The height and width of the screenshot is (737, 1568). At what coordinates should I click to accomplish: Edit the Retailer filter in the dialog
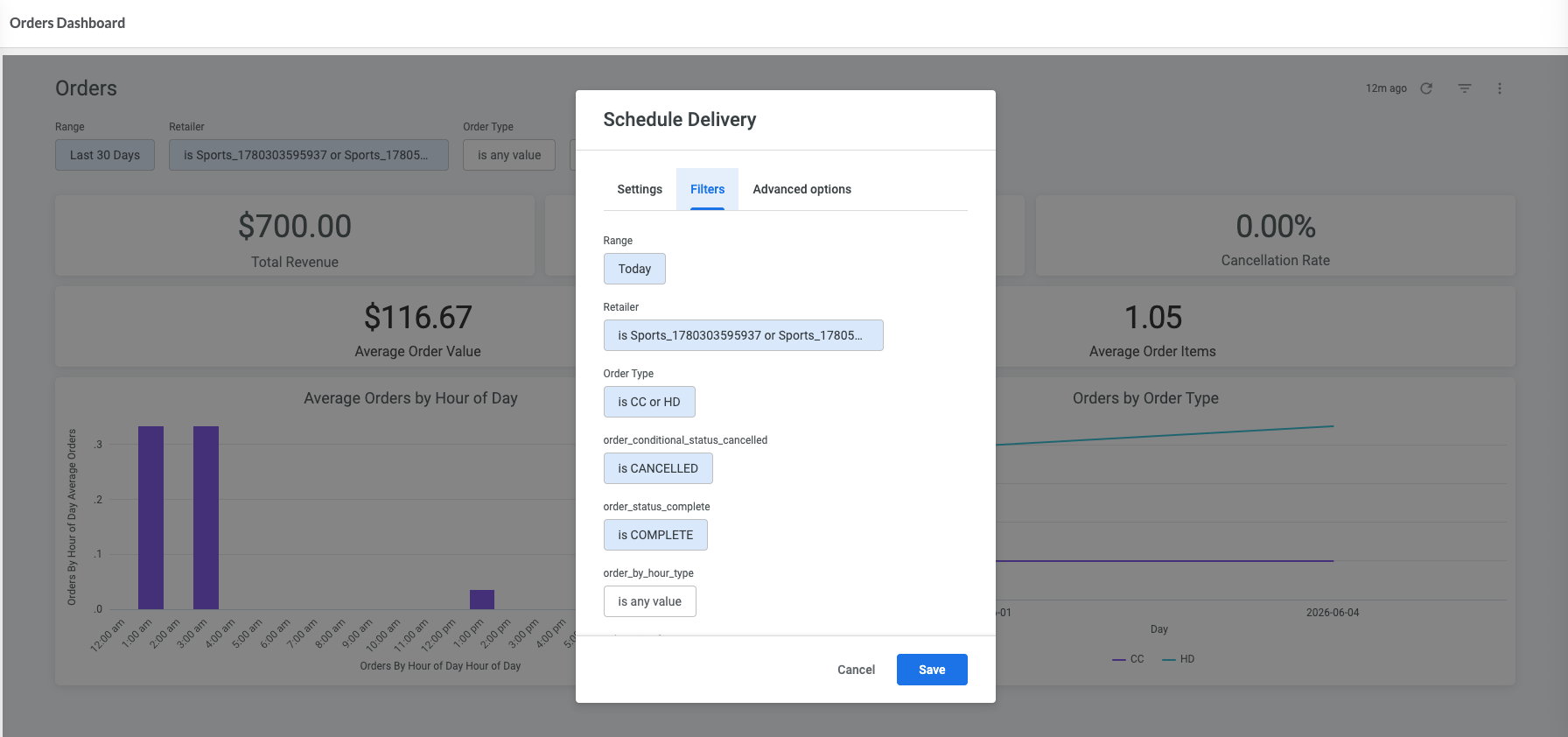coord(743,335)
